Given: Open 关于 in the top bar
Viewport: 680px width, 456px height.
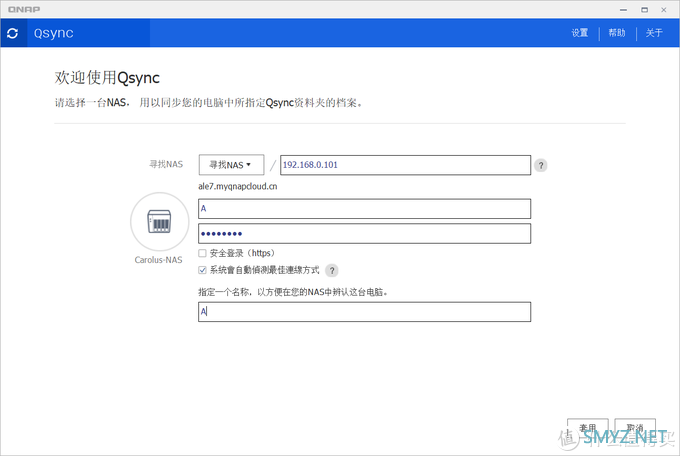Looking at the screenshot, I should [654, 33].
